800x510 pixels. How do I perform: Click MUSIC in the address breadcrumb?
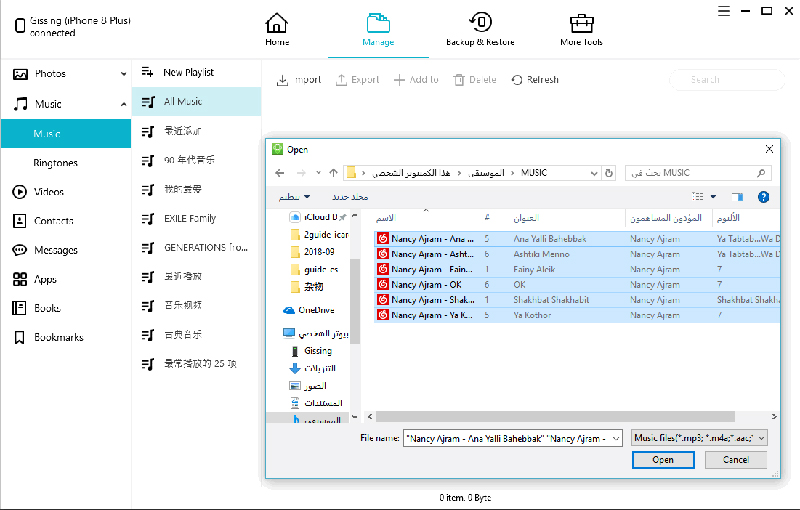pos(534,173)
